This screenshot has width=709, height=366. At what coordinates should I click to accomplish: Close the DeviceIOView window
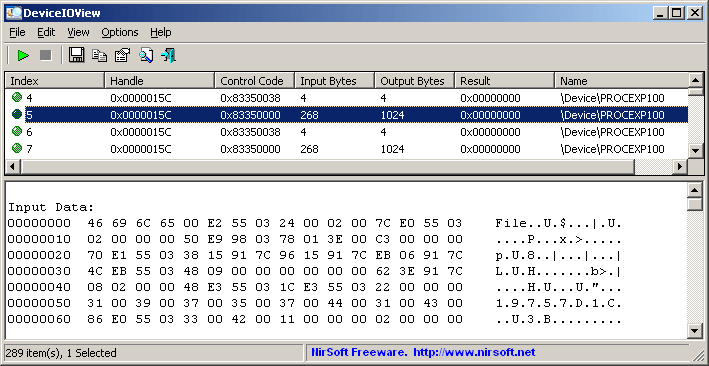click(x=695, y=13)
